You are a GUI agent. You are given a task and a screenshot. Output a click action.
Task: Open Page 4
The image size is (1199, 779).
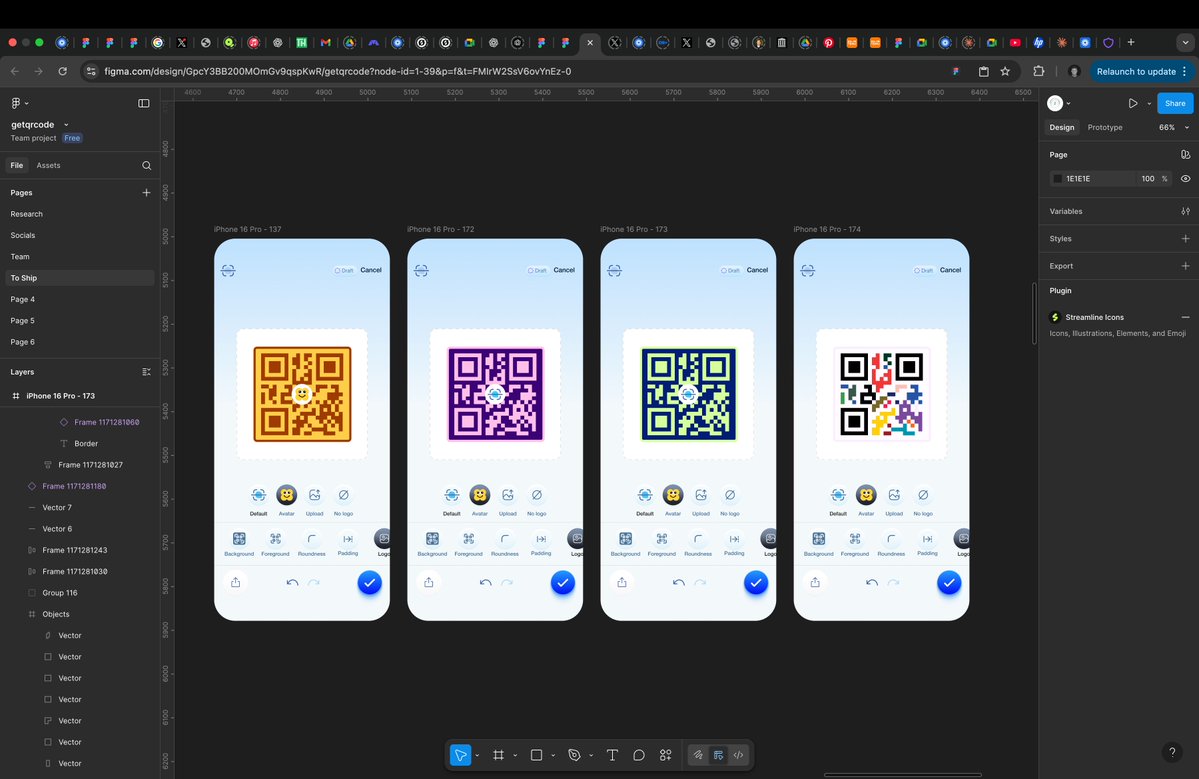point(23,300)
